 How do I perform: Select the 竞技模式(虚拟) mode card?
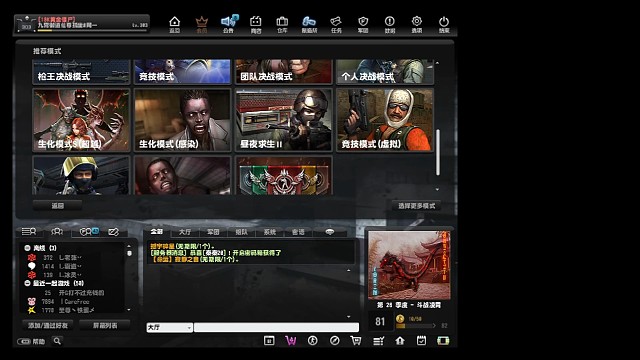385,120
